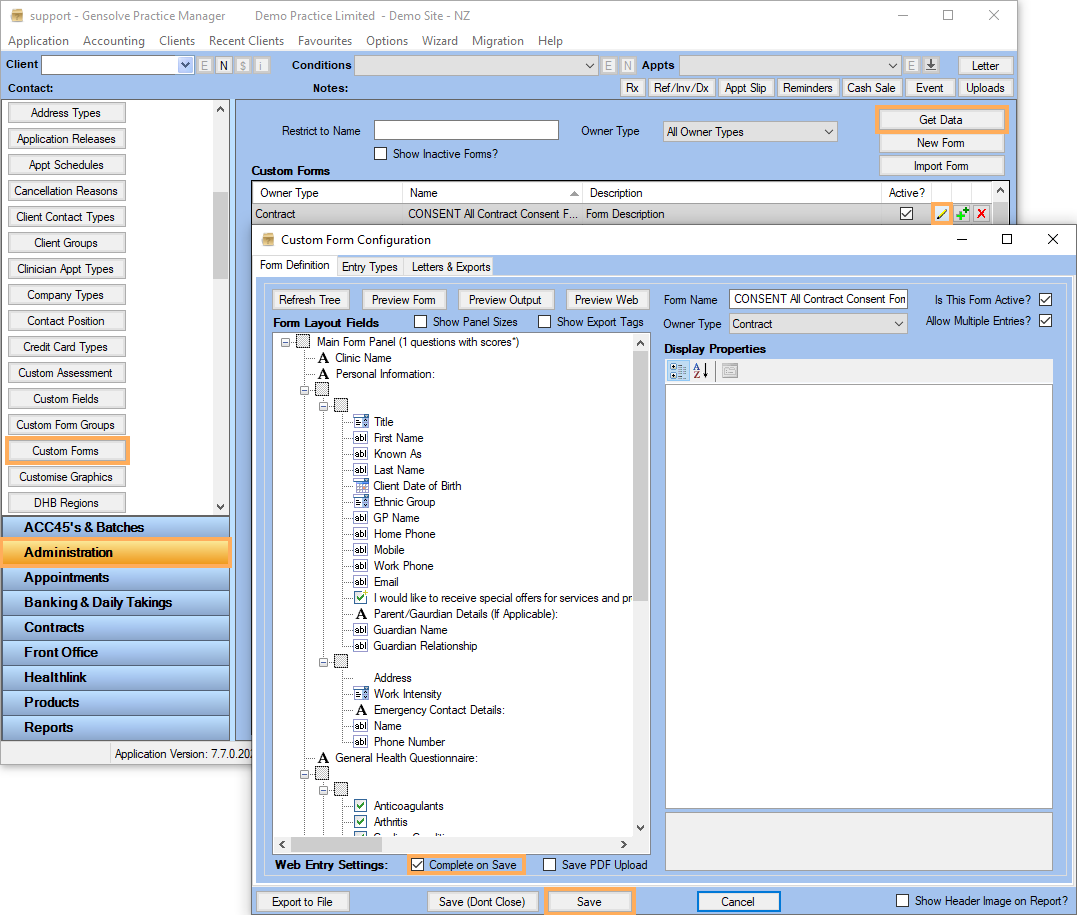
Task: Edit the CONSENT form using the pencil icon
Action: pos(941,213)
